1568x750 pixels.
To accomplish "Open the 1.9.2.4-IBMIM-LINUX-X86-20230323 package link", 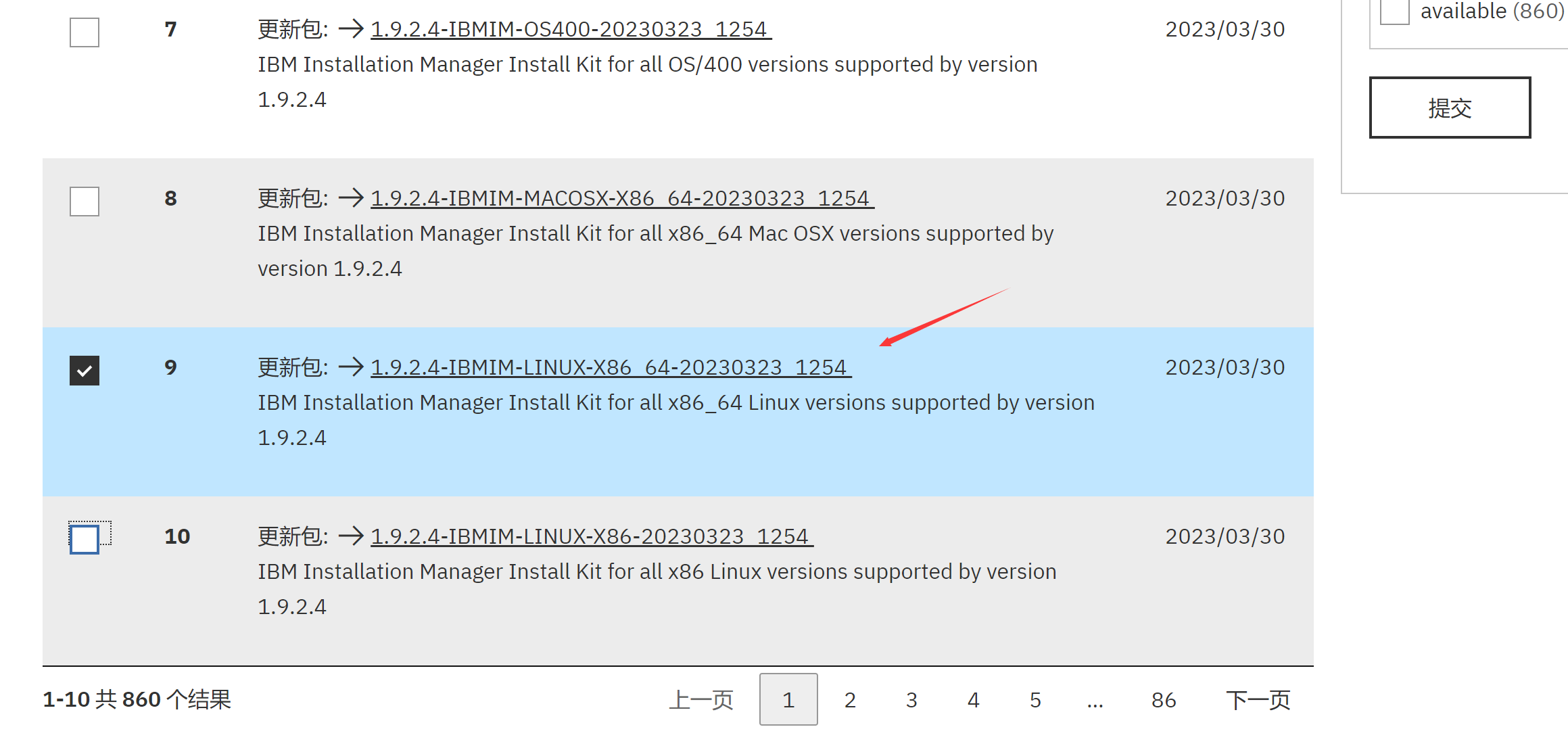I will [592, 536].
